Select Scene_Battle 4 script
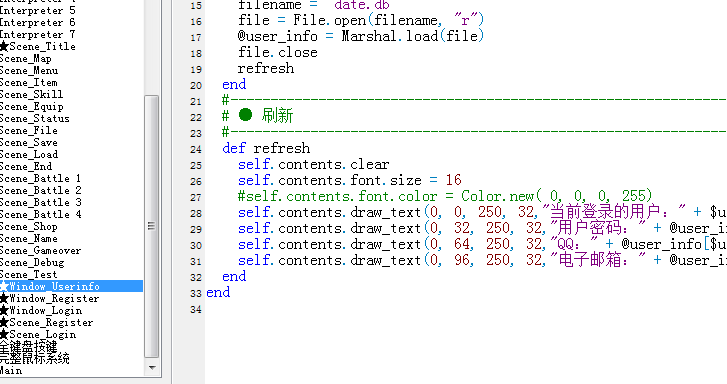727x384 pixels. 41,215
